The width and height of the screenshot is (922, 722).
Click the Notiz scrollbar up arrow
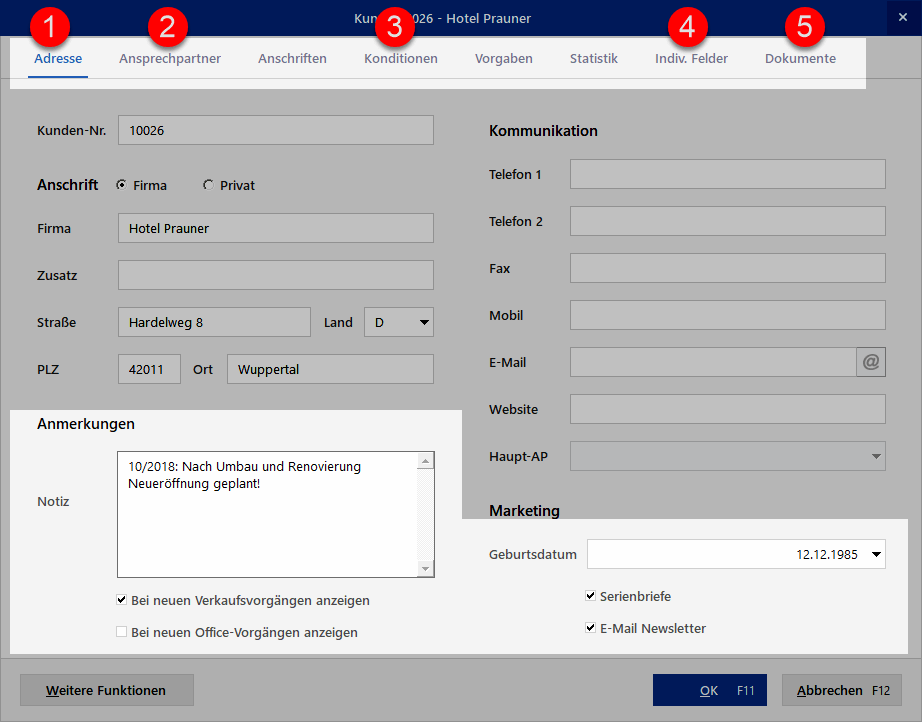(425, 460)
